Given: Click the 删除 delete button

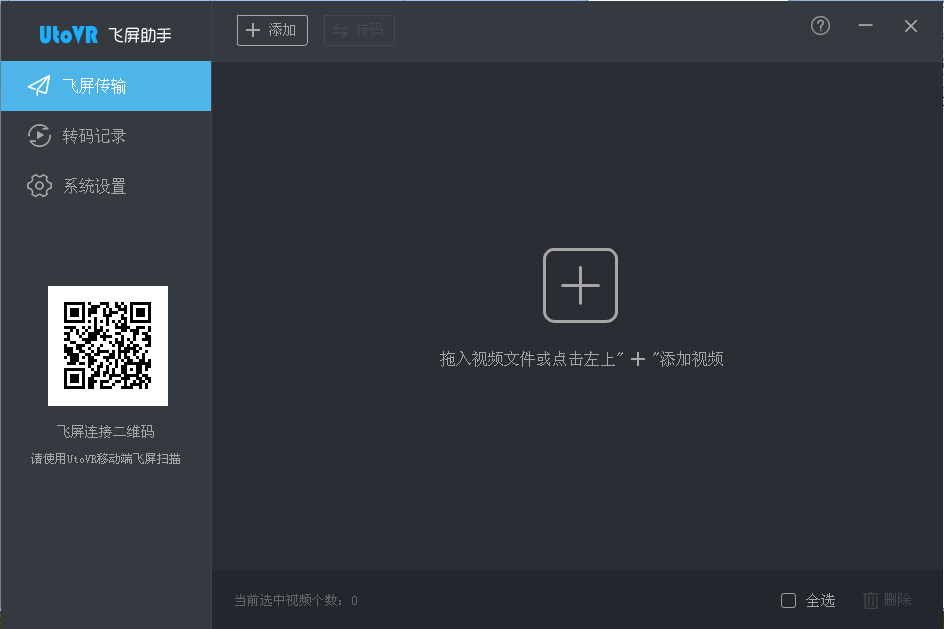Looking at the screenshot, I should 885,600.
